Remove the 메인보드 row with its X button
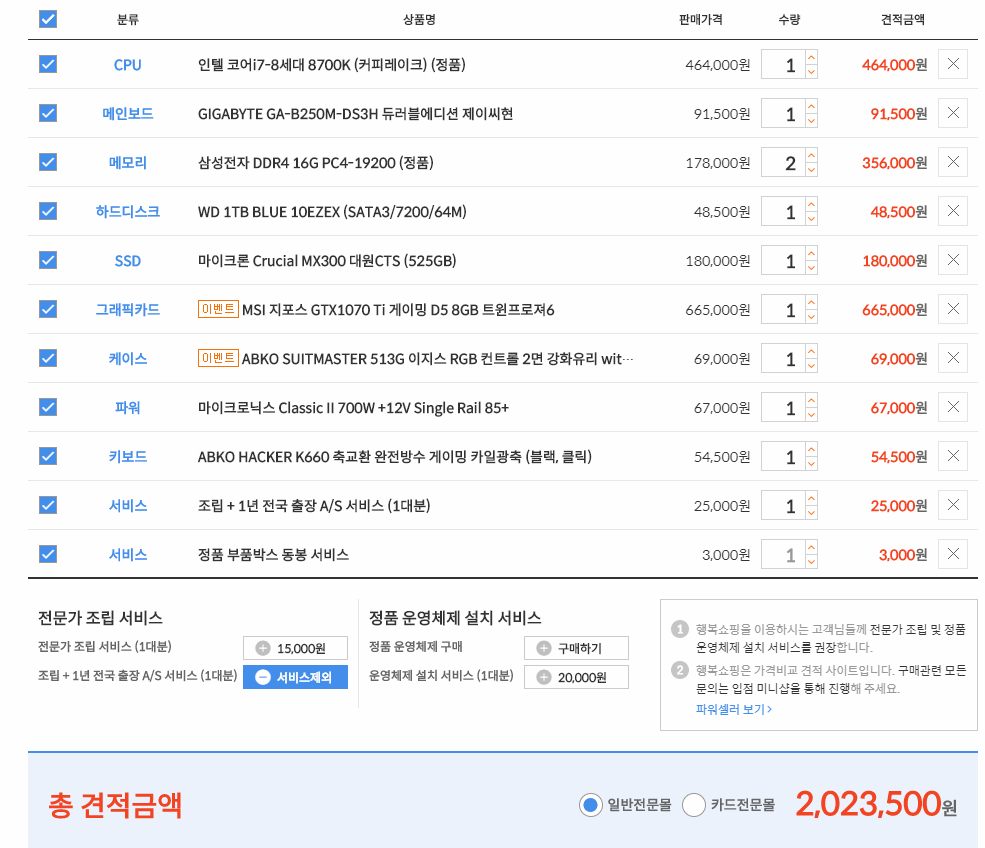This screenshot has height=848, width=985. [952, 113]
